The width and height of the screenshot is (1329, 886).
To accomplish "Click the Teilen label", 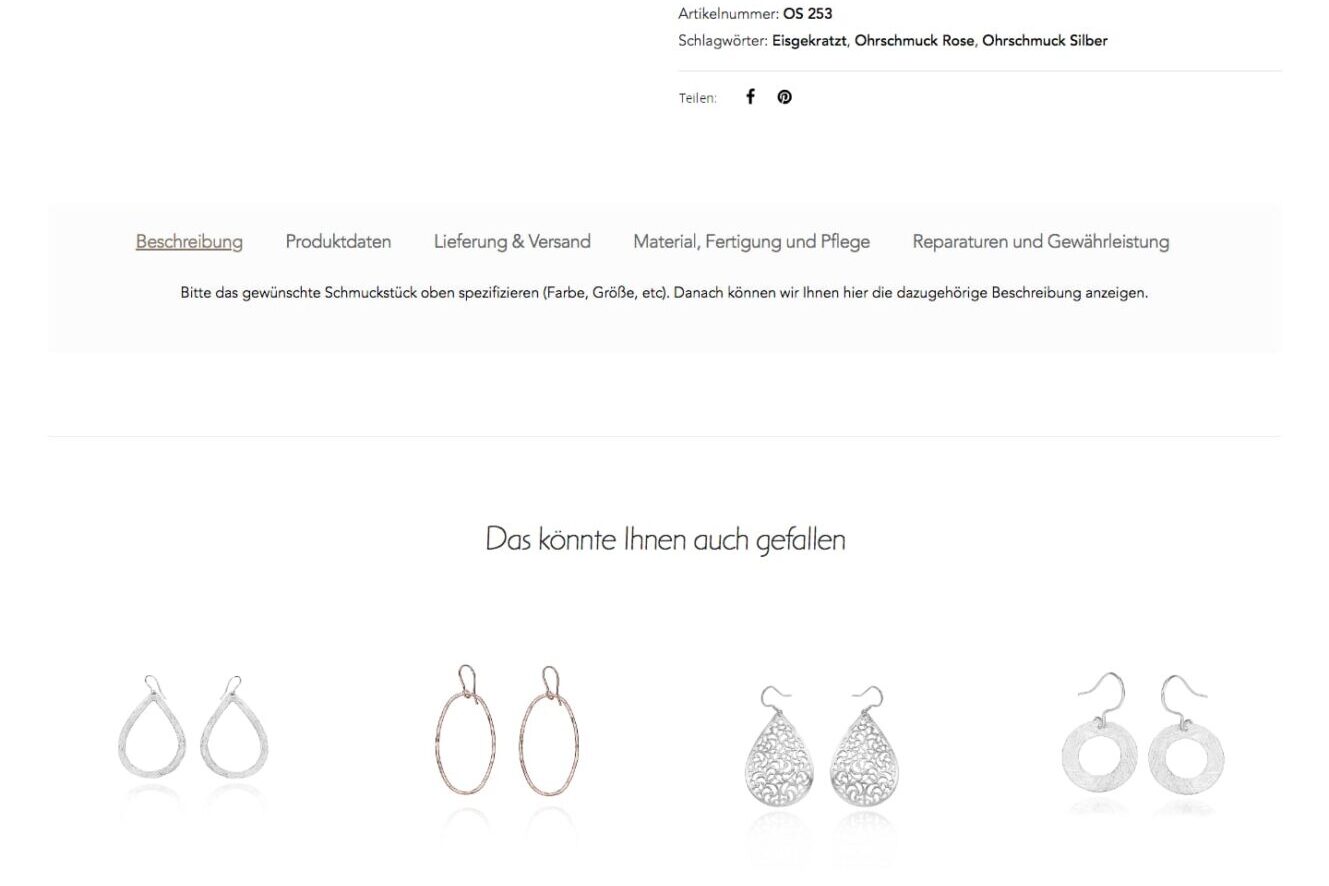I will click(x=697, y=98).
